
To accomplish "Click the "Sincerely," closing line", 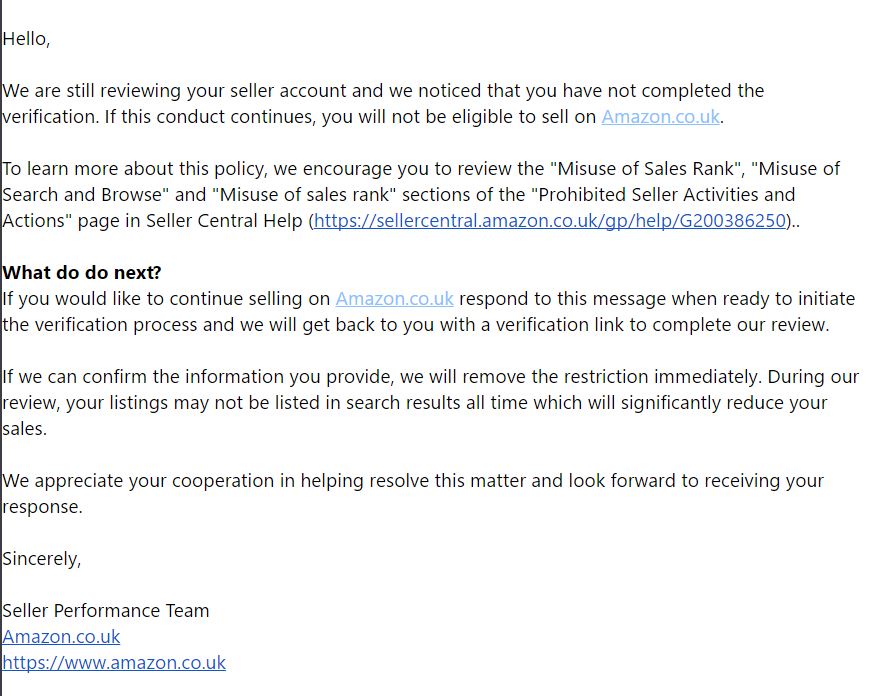I will point(41,559).
